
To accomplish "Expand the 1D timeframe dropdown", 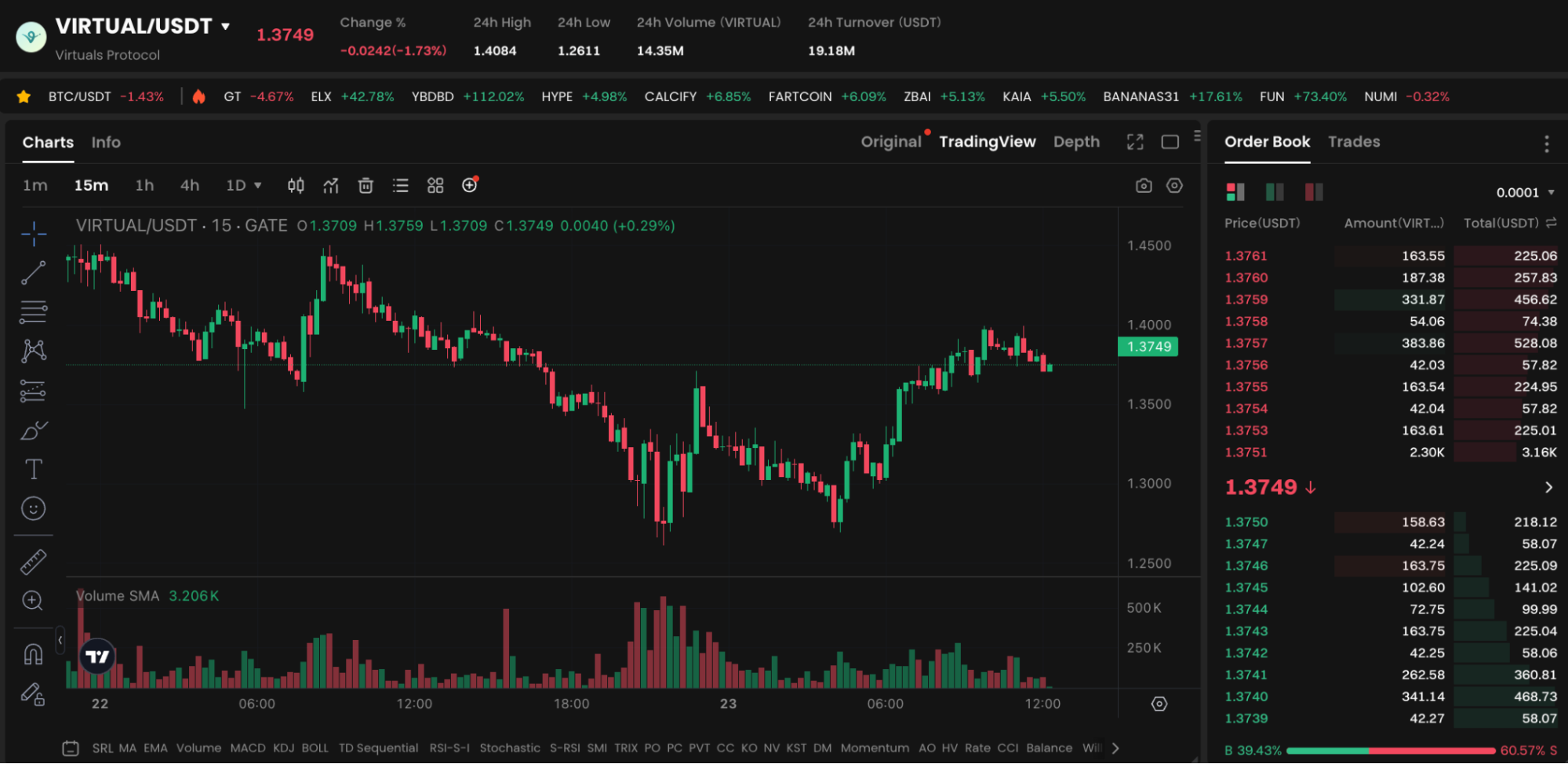I will tap(244, 185).
